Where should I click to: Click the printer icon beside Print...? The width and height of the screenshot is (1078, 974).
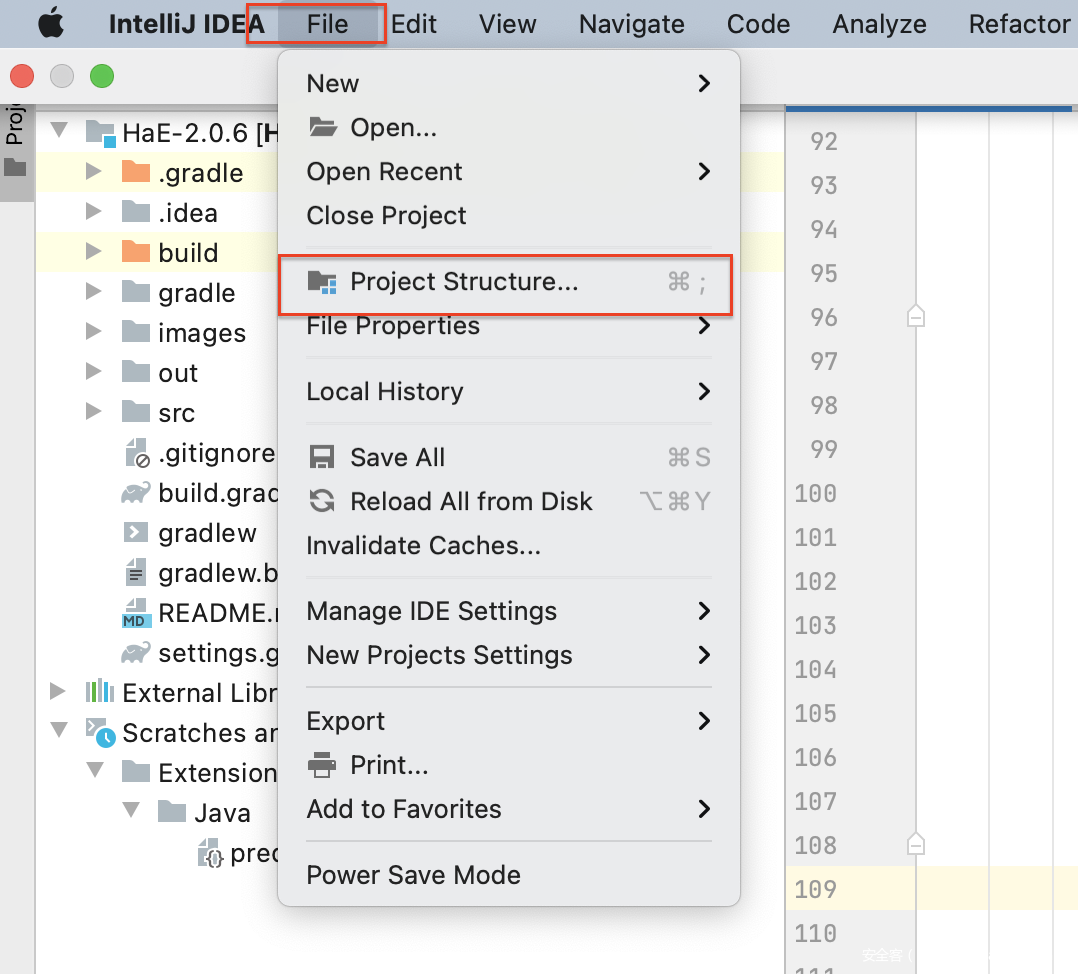322,765
